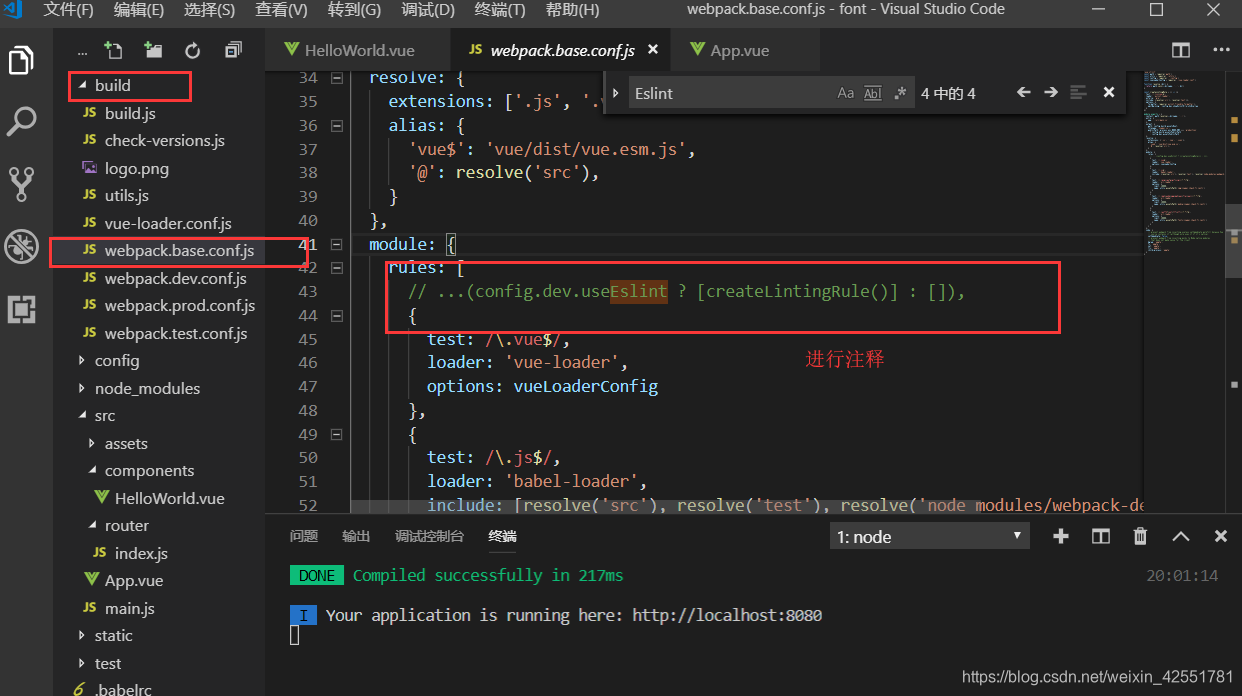Collapse the router folder

[93, 526]
